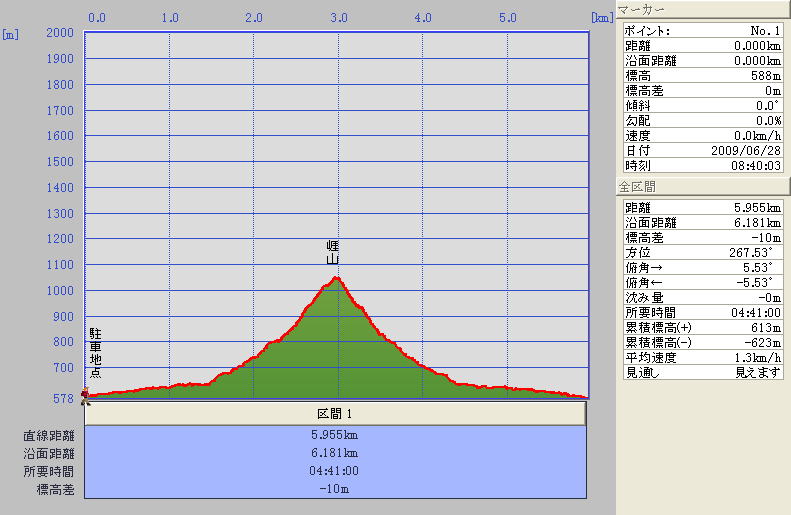The width and height of the screenshot is (791, 515).
Task: Click the 1000 label on elevation axis
Action: click(x=60, y=291)
